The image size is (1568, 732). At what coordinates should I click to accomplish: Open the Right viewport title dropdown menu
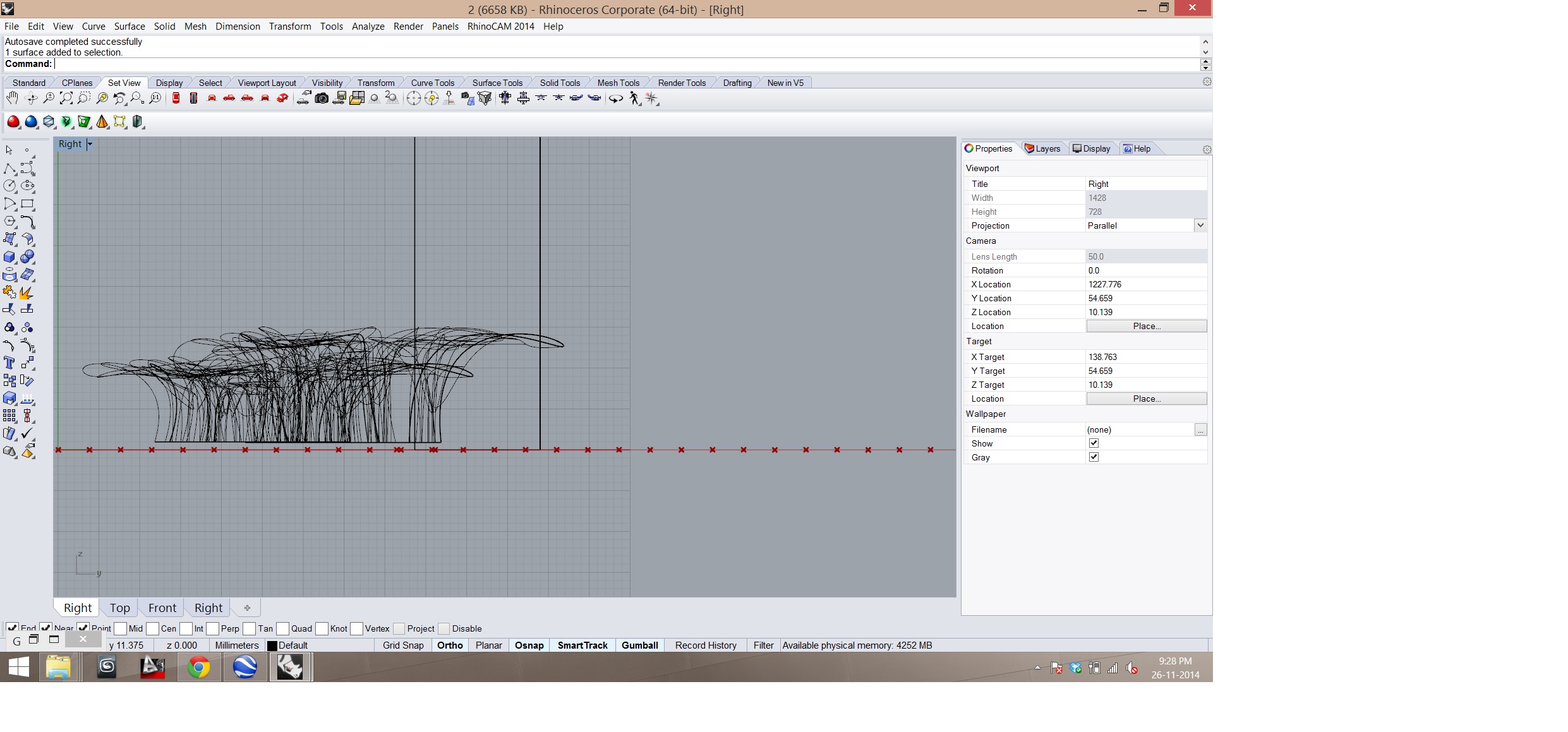point(90,144)
